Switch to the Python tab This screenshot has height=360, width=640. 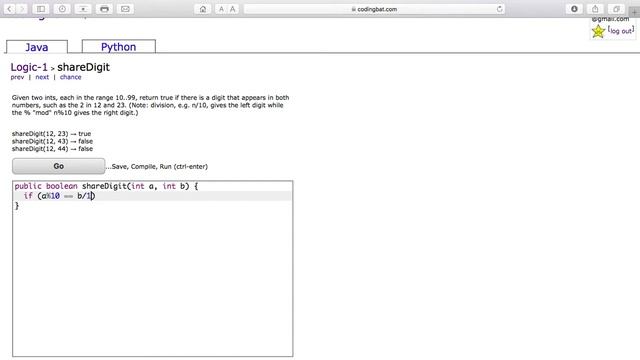click(x=118, y=46)
